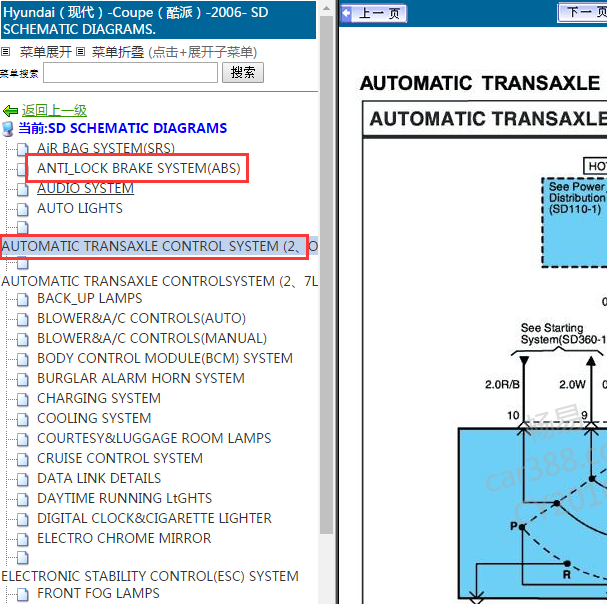Open ELECTRO CHROME MIRROR schematic
The width and height of the screenshot is (607, 604).
pyautogui.click(x=124, y=539)
